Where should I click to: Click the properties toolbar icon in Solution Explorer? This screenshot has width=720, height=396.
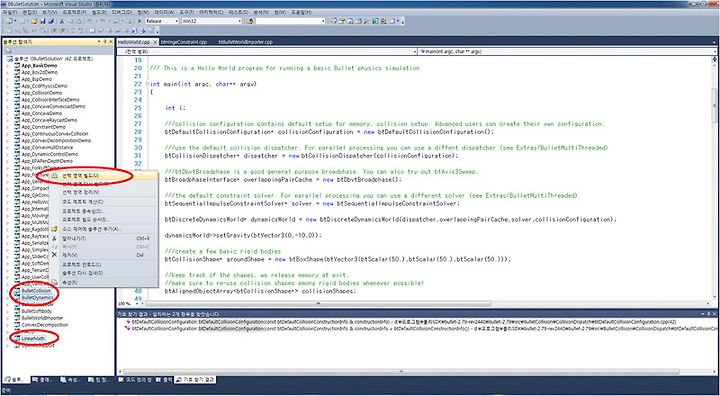pos(8,50)
